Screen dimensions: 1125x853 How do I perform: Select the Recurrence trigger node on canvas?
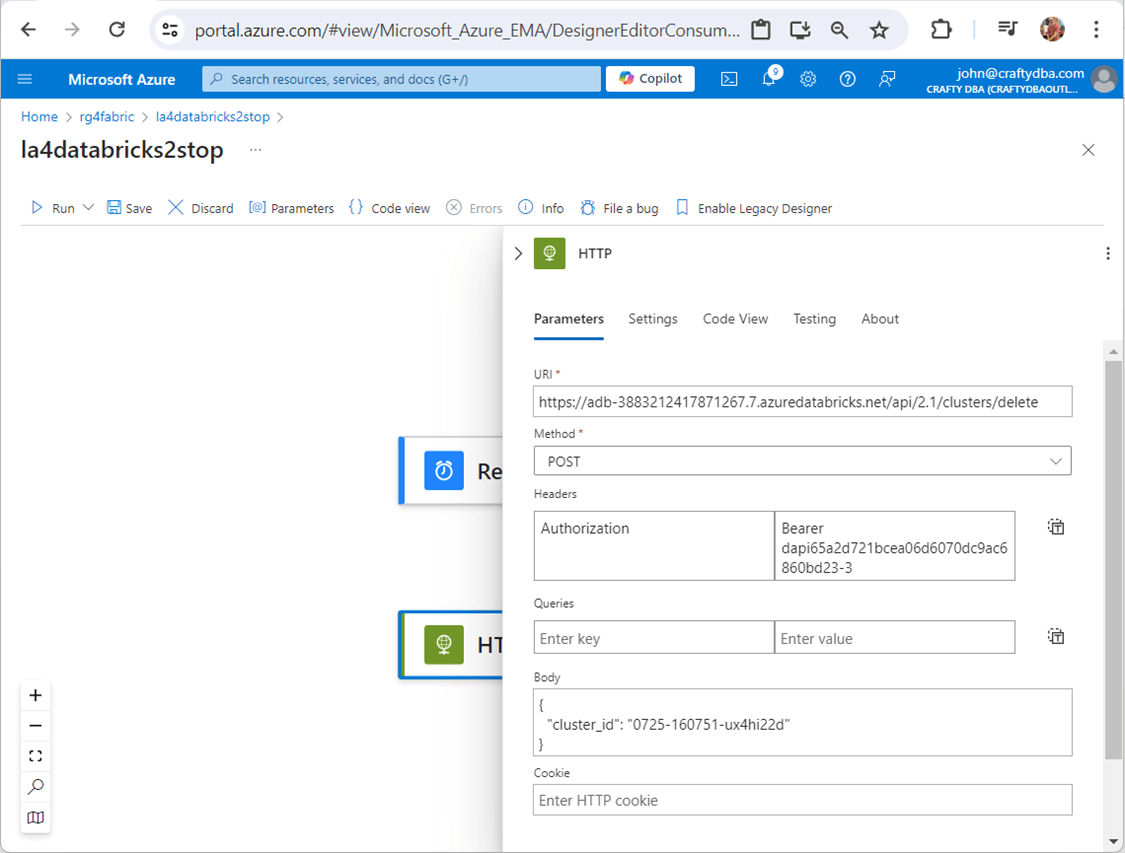coord(451,471)
